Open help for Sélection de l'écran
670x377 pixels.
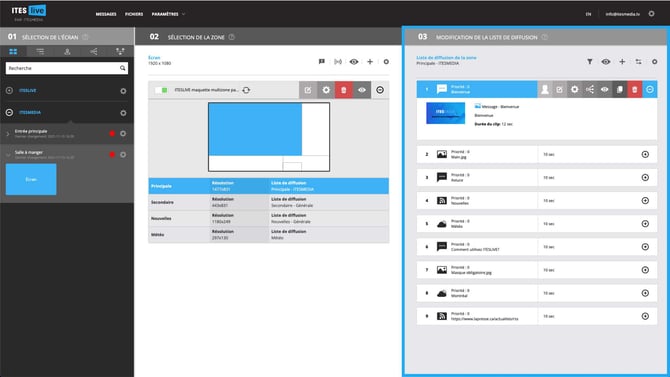click(85, 37)
